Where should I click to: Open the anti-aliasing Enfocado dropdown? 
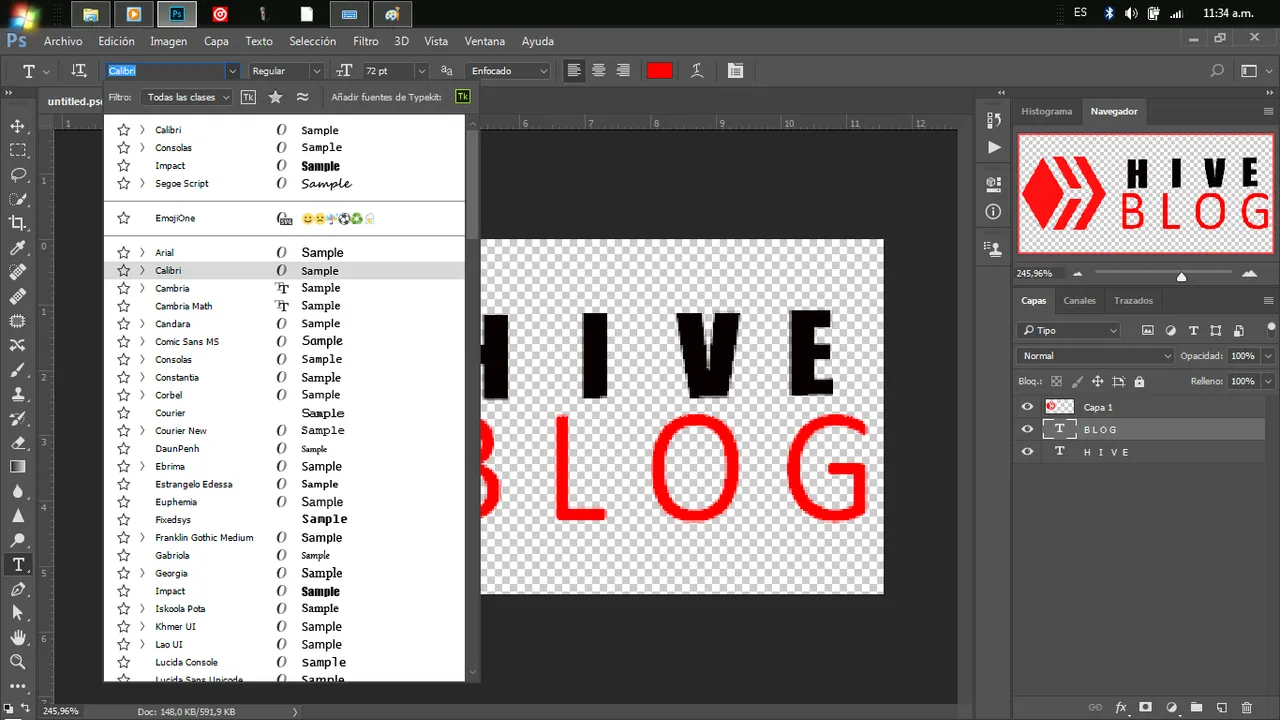click(x=508, y=71)
